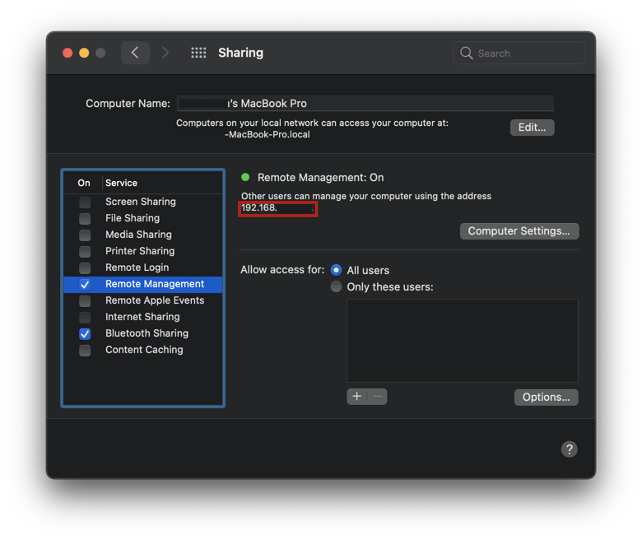Screen dimensions: 642x540
Task: Minimize the window with yellow button
Action: coord(84,53)
